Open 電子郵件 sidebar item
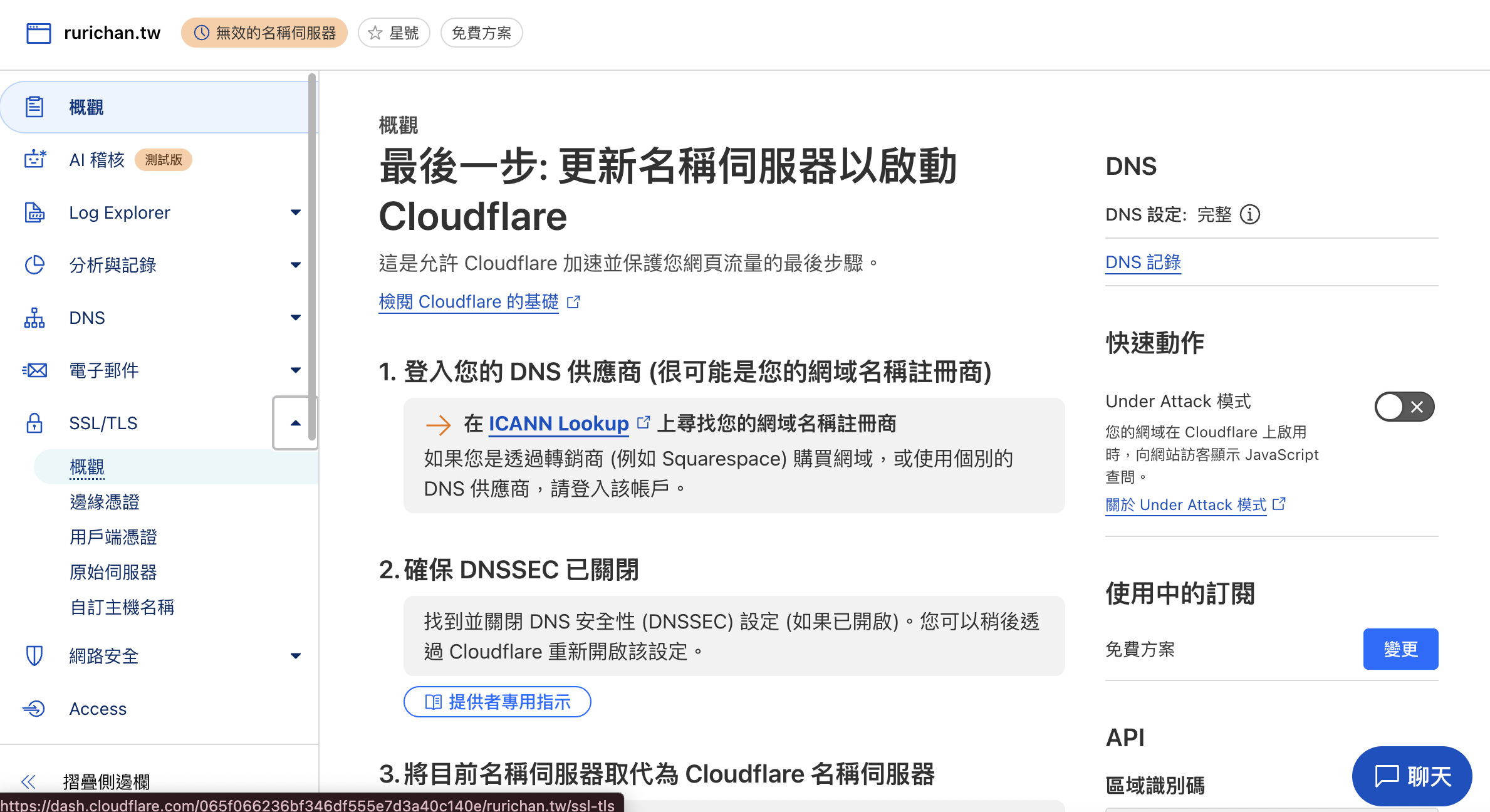1490x812 pixels. click(x=104, y=370)
